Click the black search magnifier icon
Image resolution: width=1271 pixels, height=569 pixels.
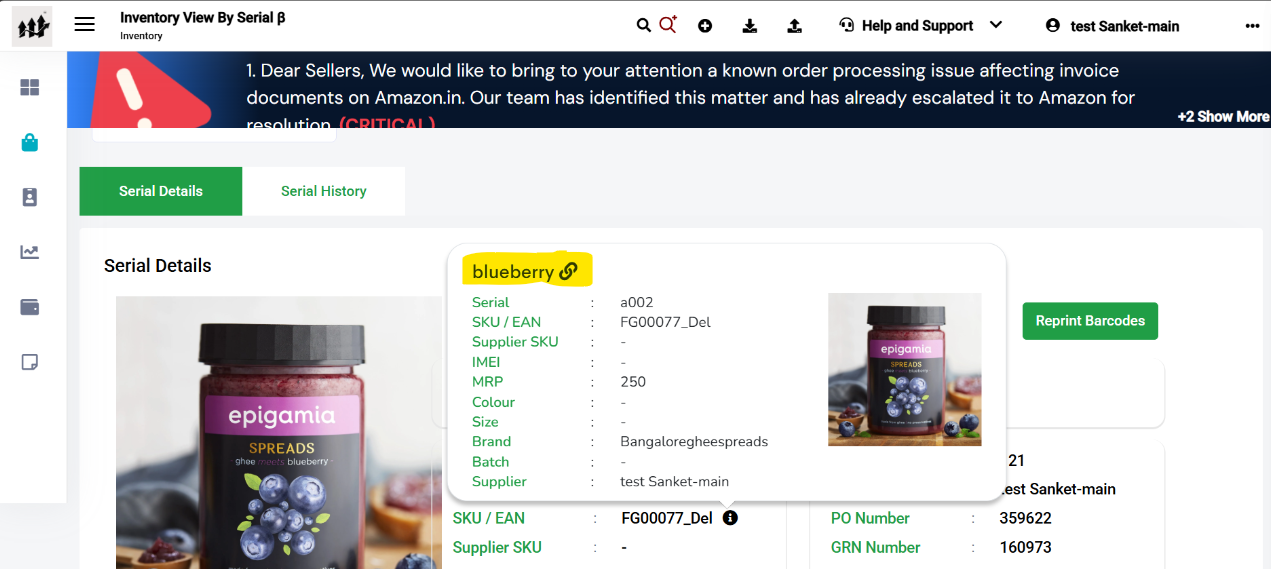[x=644, y=25]
